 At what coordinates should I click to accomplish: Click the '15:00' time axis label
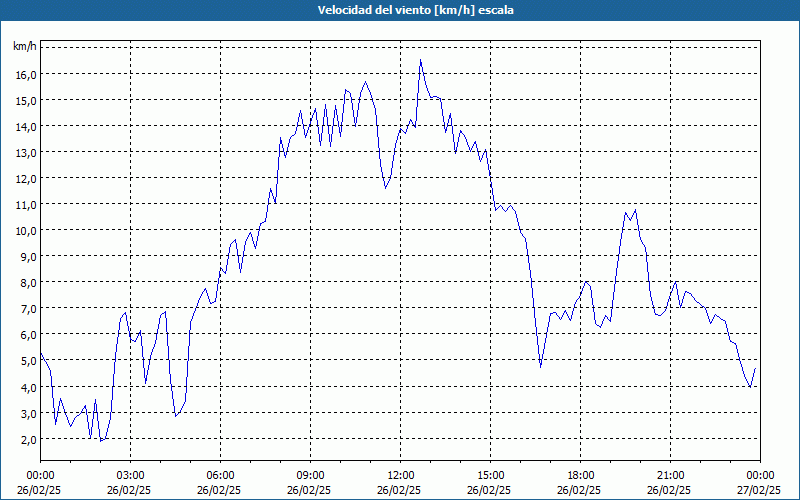click(x=490, y=476)
